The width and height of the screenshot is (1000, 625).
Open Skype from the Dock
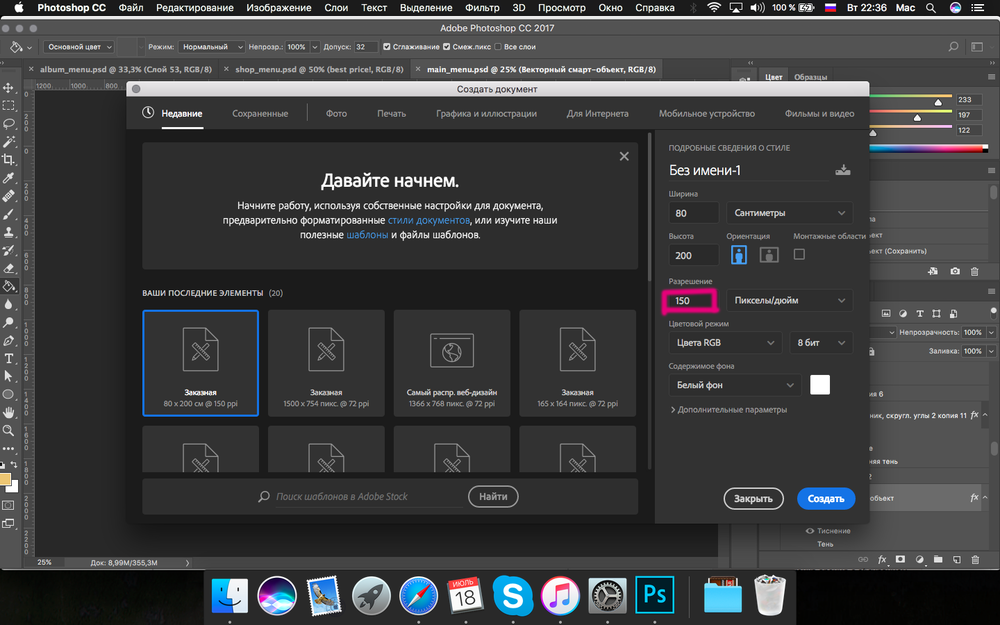(x=513, y=596)
